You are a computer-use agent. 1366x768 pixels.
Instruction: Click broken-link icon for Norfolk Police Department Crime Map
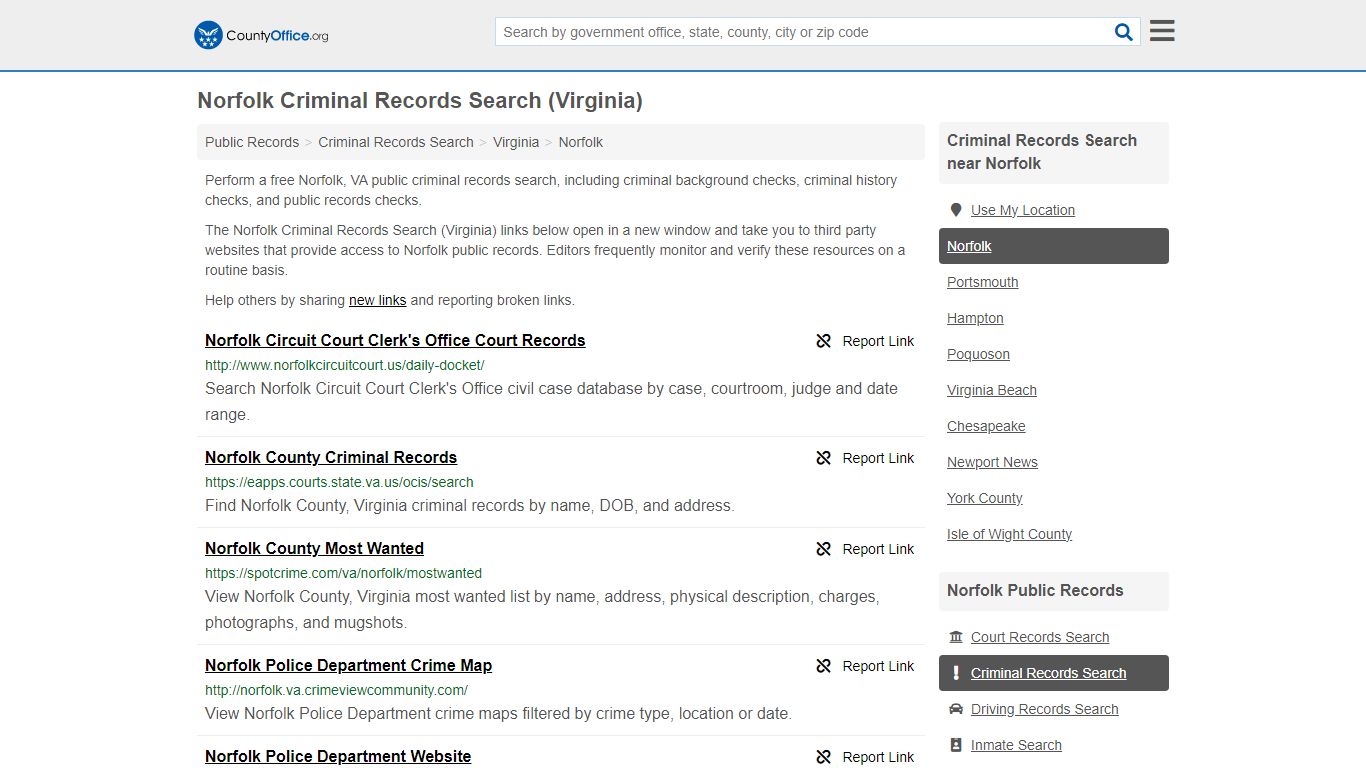click(x=824, y=666)
